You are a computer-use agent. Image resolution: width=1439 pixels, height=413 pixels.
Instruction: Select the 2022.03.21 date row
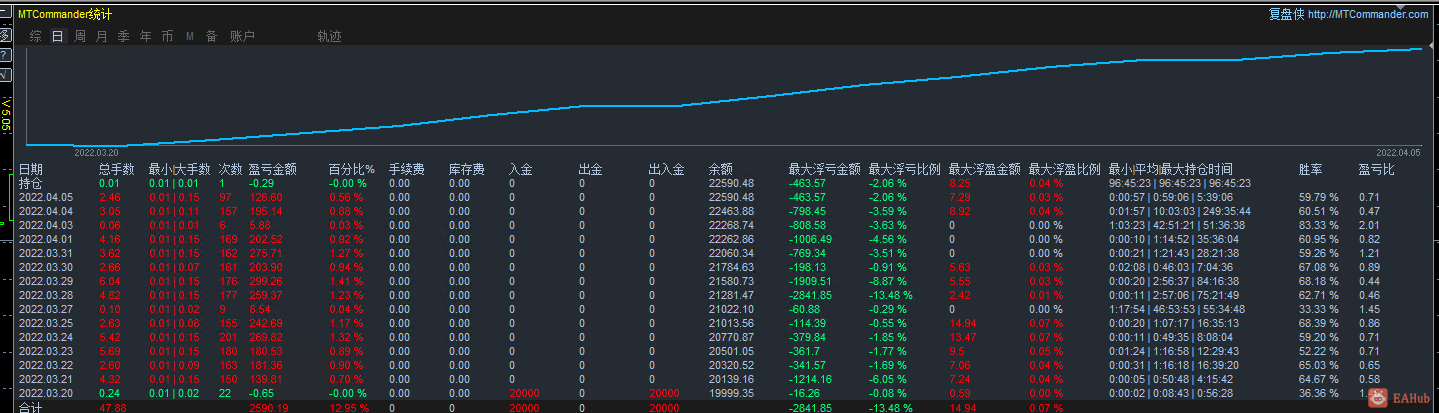coord(45,379)
